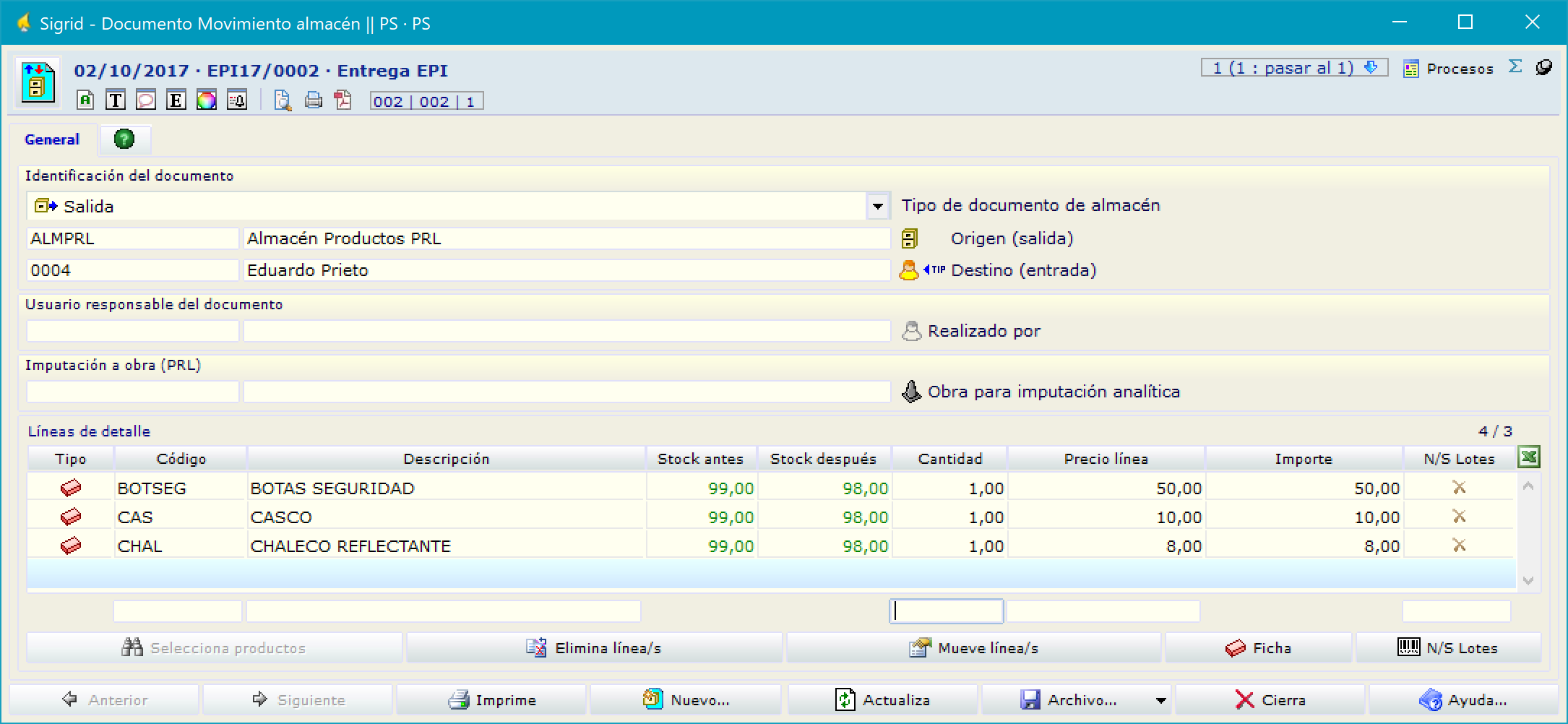The height and width of the screenshot is (724, 1568).
Task: Click the TIP arrow toggle beside Destino
Action: click(934, 270)
